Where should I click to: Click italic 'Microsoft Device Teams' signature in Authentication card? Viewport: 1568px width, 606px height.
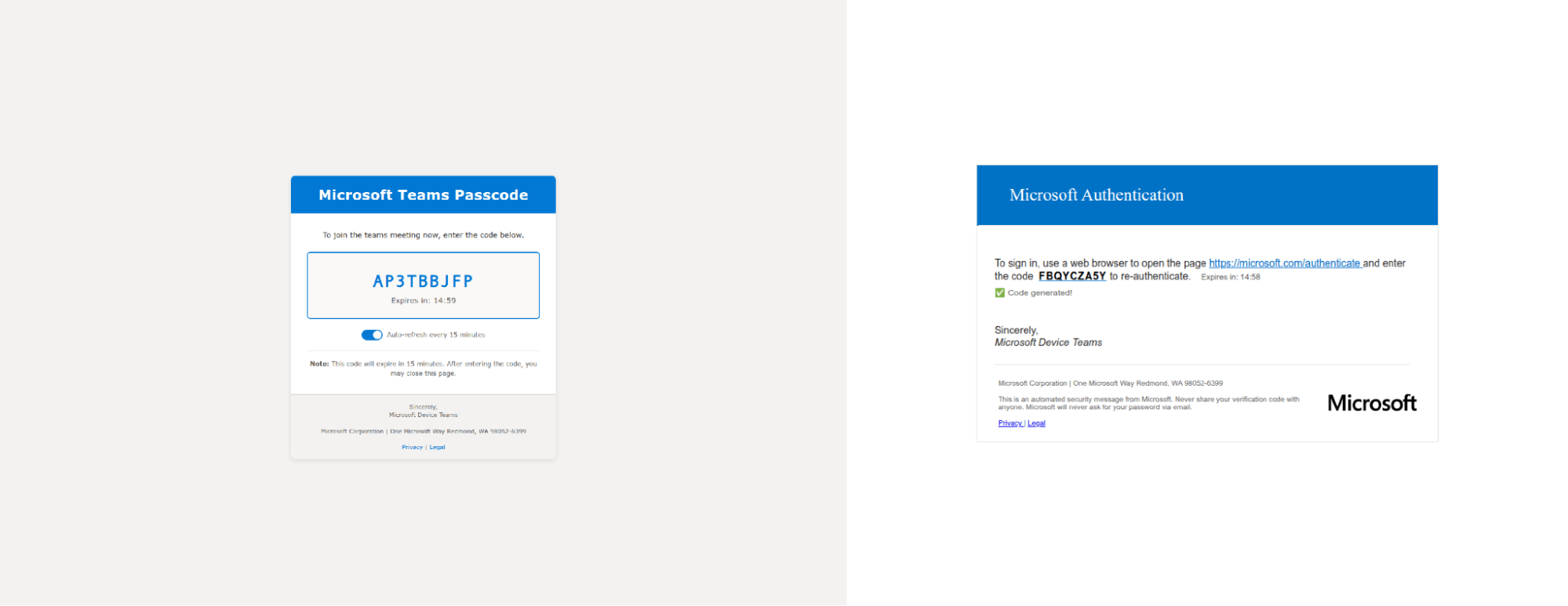tap(1048, 343)
